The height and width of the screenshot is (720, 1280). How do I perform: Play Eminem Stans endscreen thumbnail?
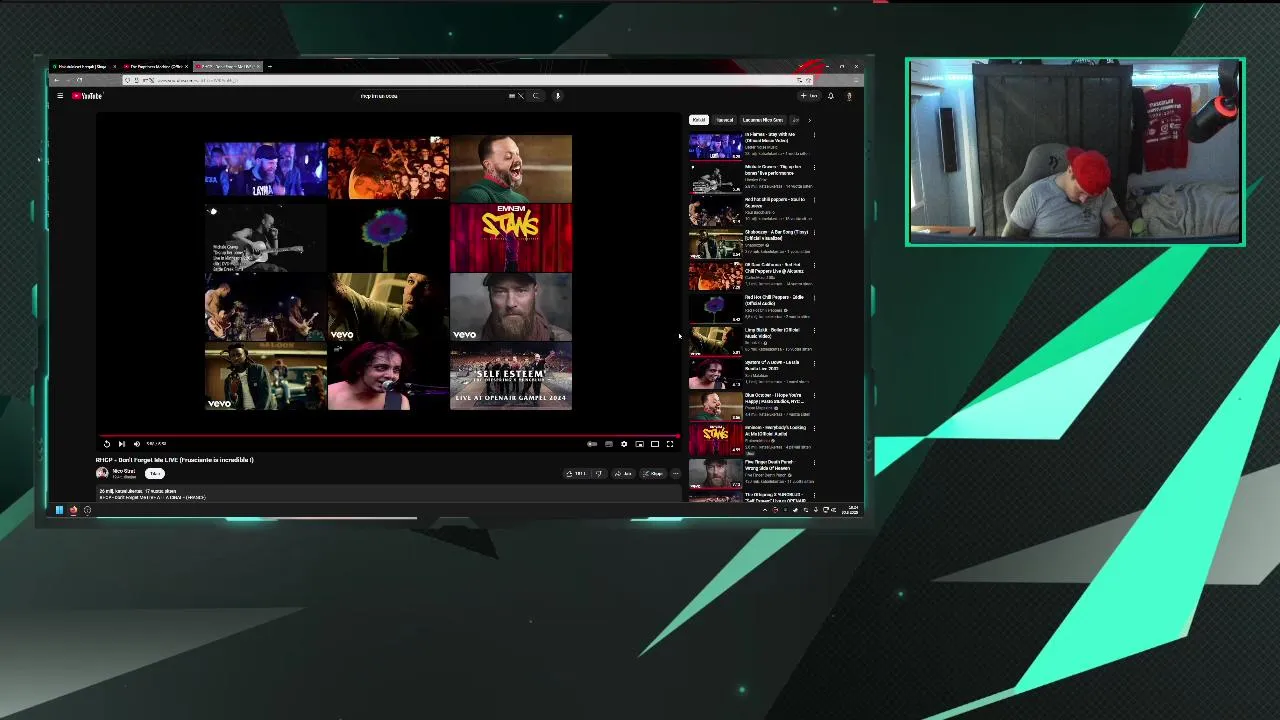click(x=511, y=238)
